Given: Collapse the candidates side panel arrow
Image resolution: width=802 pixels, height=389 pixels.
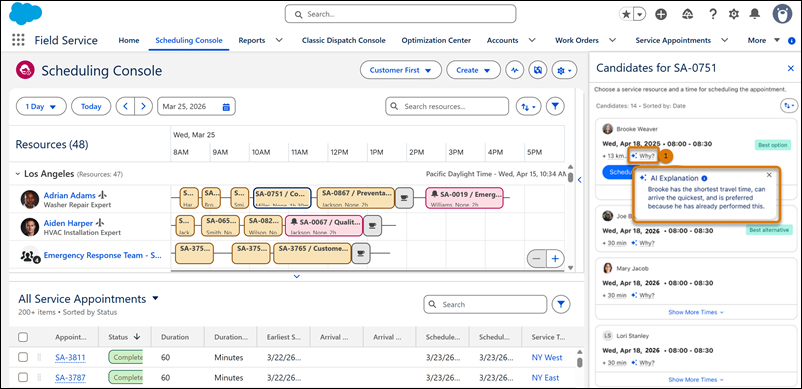Looking at the screenshot, I should pyautogui.click(x=580, y=179).
